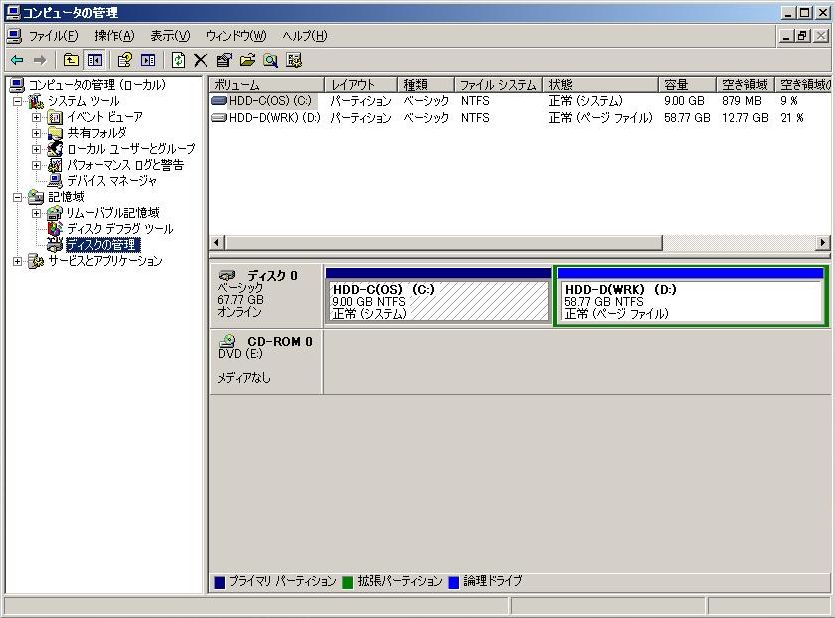
Task: Click the HDD-C(OS) volume drive icon
Action: pos(219,101)
